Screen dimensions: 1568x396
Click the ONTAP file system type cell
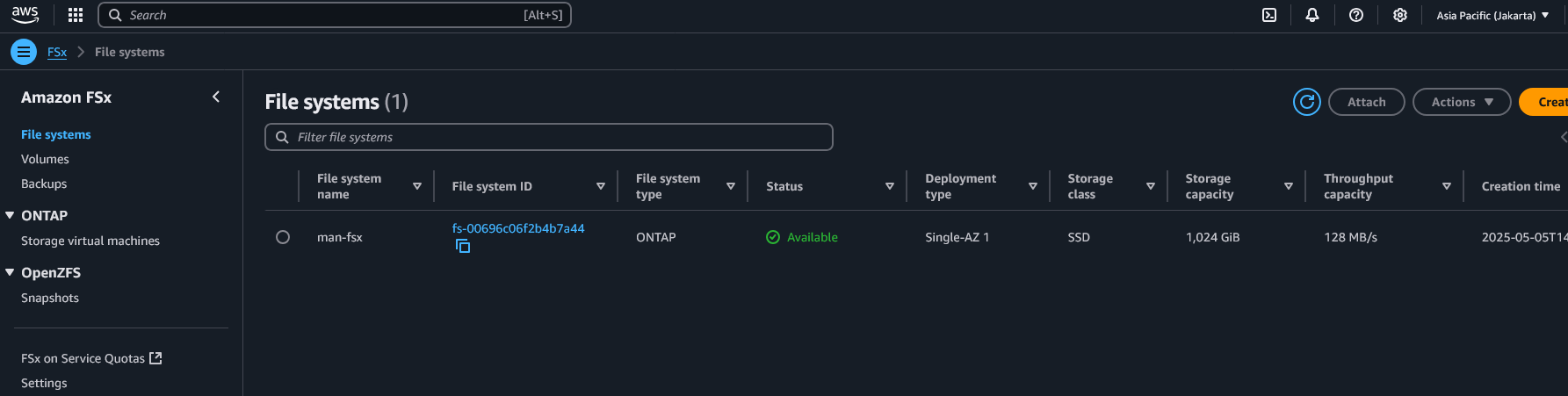coord(656,237)
